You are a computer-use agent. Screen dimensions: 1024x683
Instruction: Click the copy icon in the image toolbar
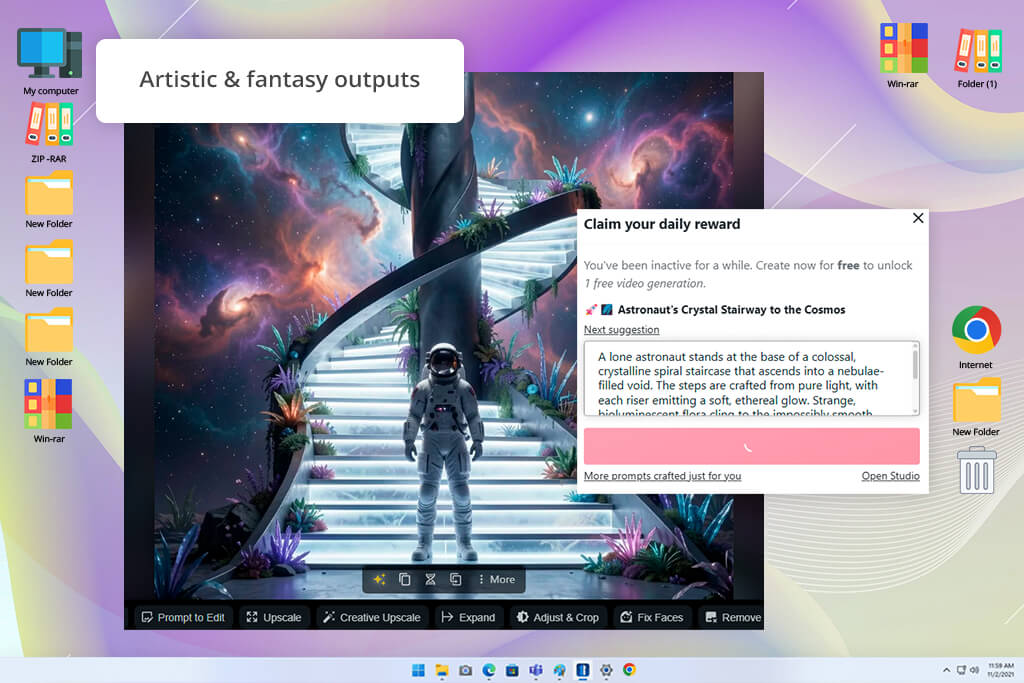point(405,579)
